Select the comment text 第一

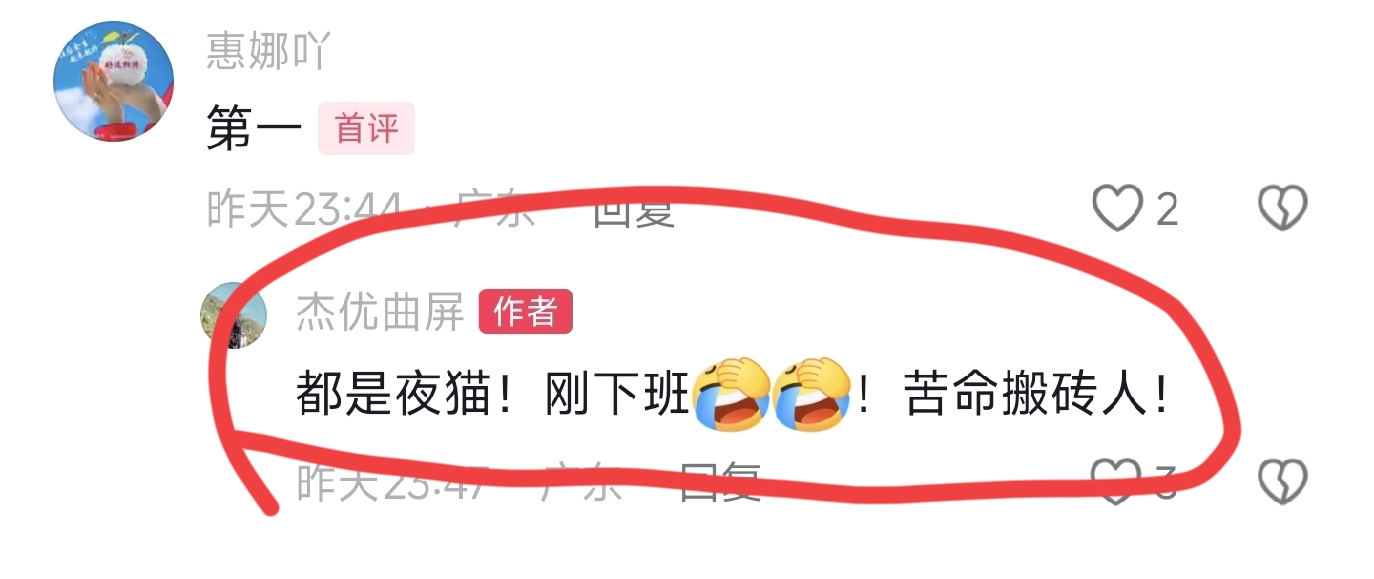click(x=254, y=130)
